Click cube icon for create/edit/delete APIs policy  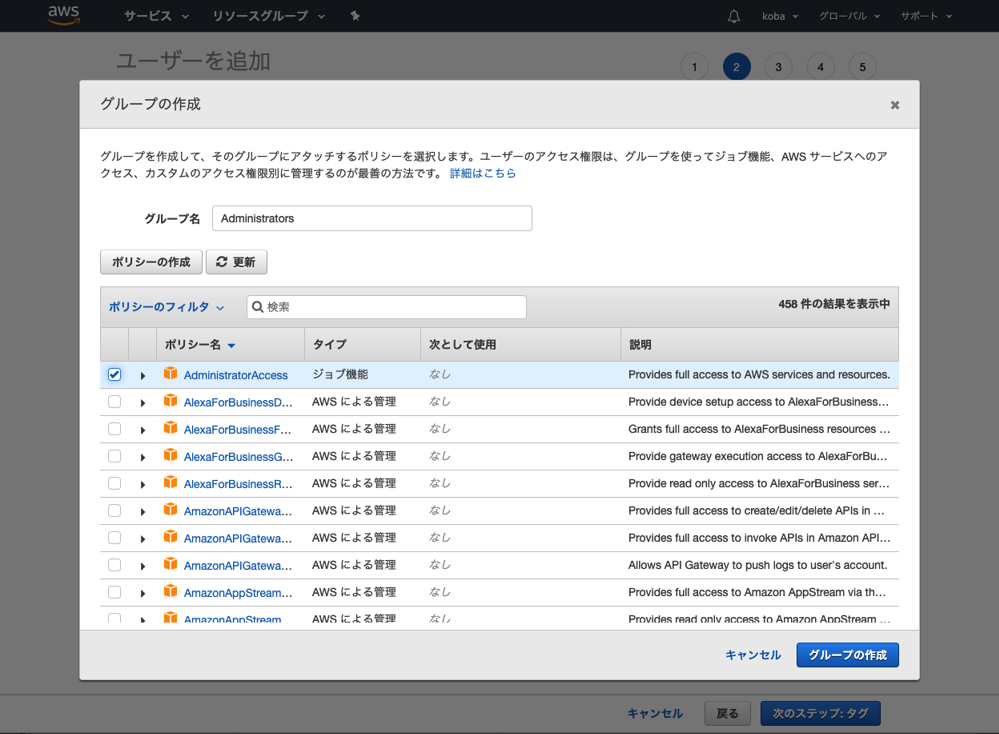170,510
